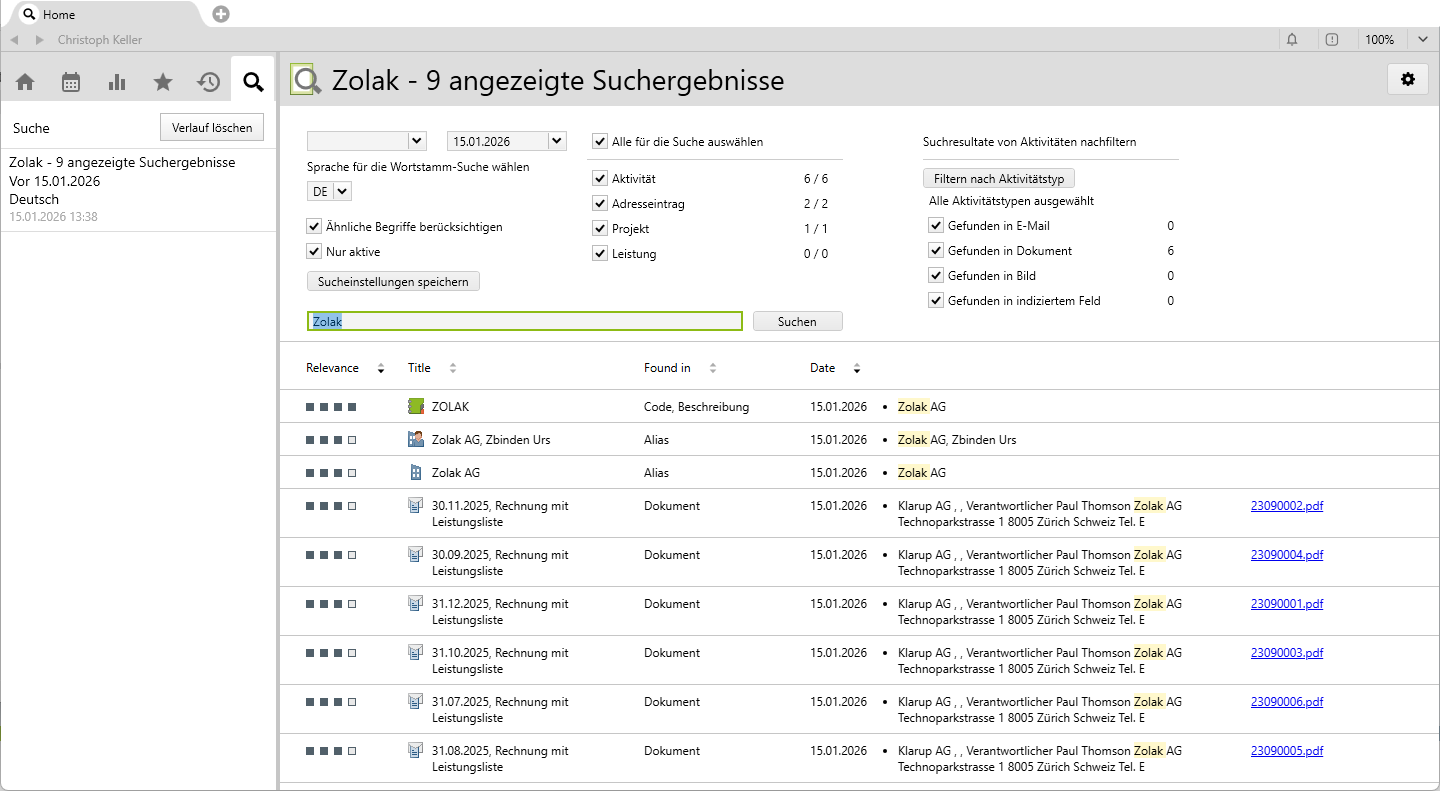The image size is (1440, 791).
Task: Click the Zolak search input field
Action: click(x=524, y=321)
